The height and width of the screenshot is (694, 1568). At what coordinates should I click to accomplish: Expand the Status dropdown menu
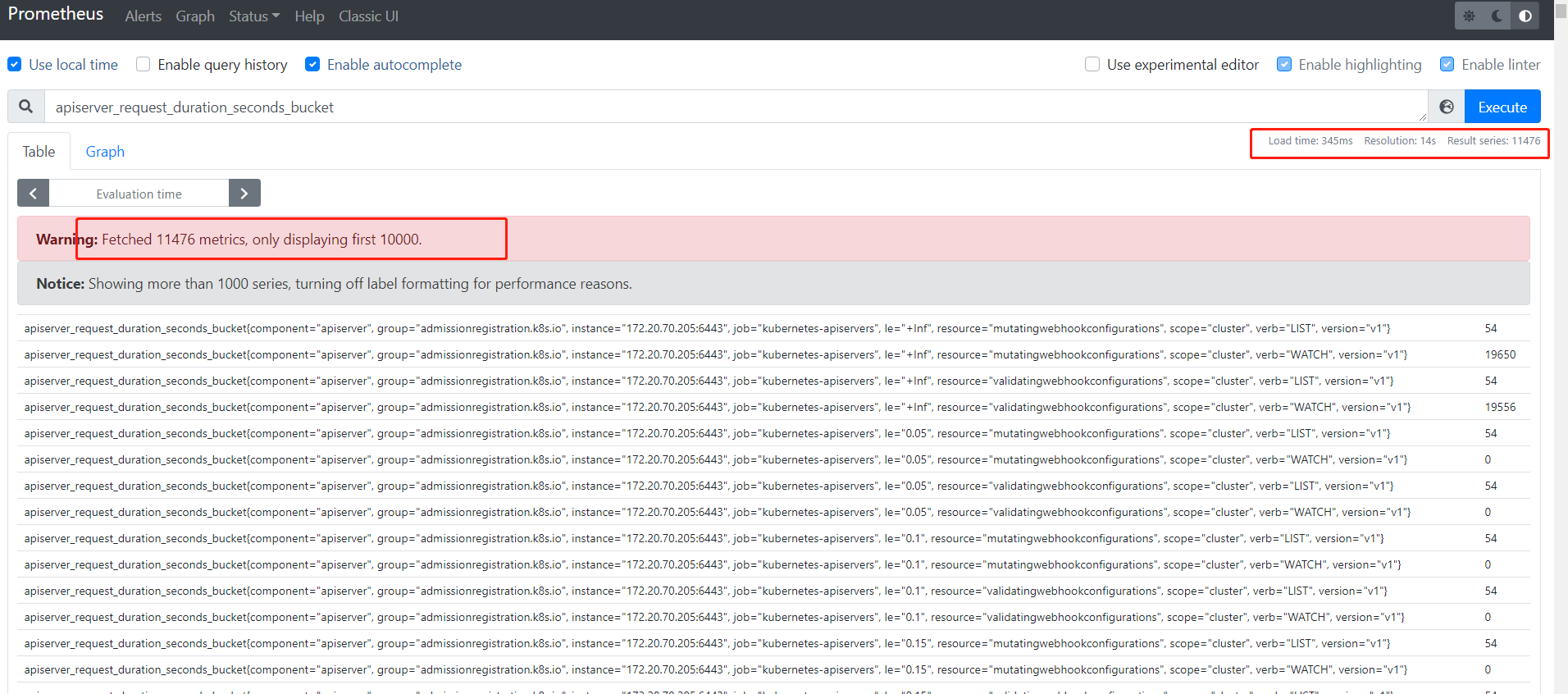(254, 16)
